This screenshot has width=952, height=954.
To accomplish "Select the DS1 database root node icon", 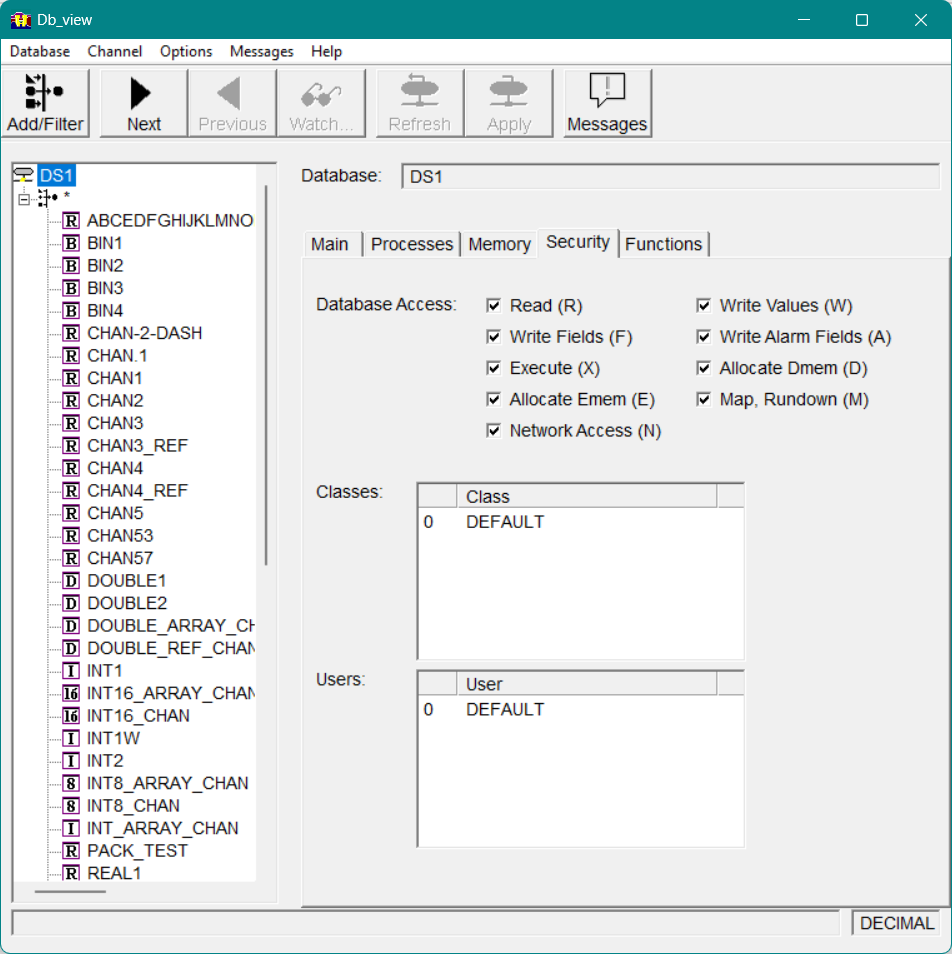I will tap(24, 175).
